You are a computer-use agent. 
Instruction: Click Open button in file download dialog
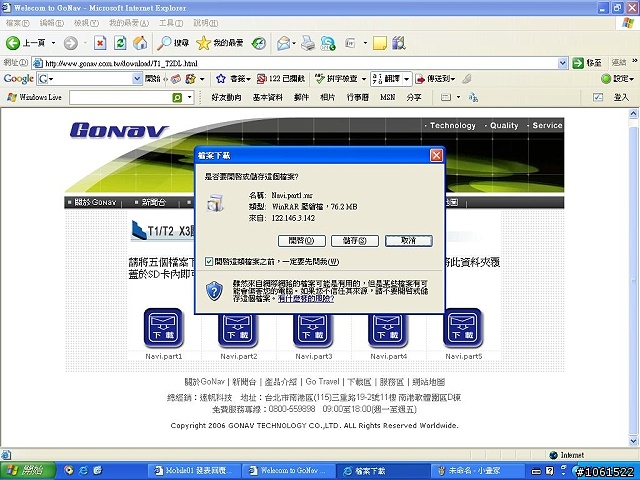302,240
